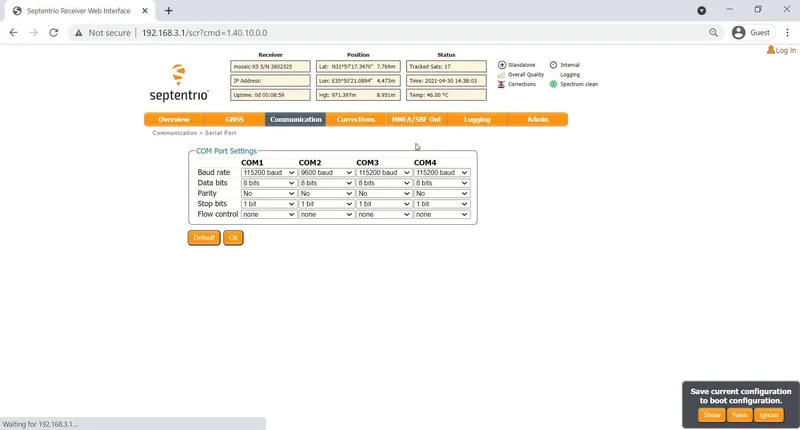Open COM4 Stop bits dropdown
800x430 pixels.
[x=441, y=204]
